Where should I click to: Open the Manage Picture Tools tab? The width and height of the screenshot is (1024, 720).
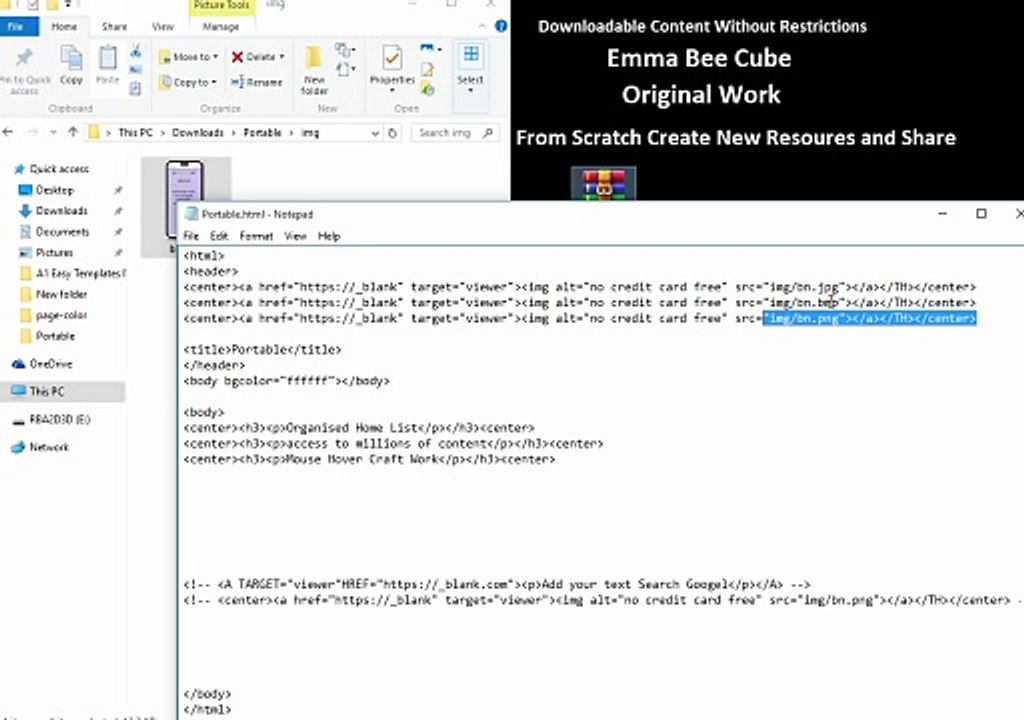click(x=221, y=27)
